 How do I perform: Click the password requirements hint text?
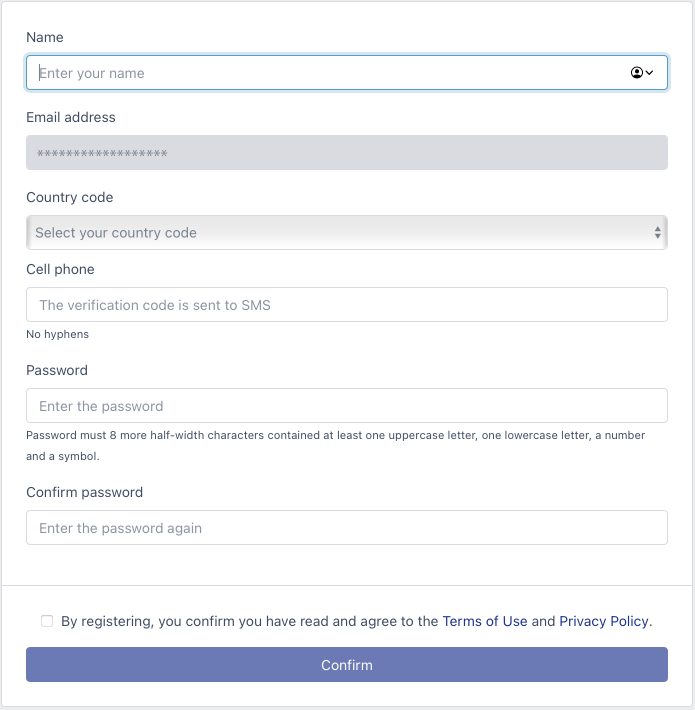336,446
